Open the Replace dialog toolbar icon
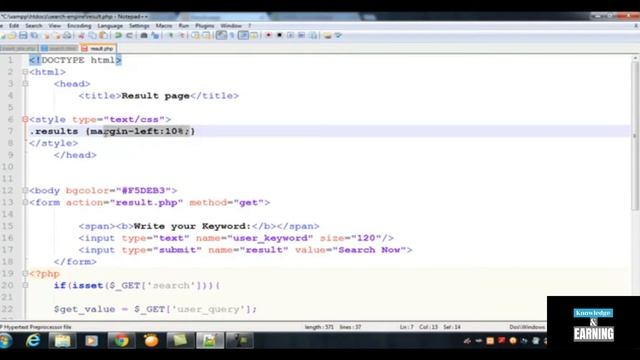The image size is (640, 360). [x=155, y=36]
